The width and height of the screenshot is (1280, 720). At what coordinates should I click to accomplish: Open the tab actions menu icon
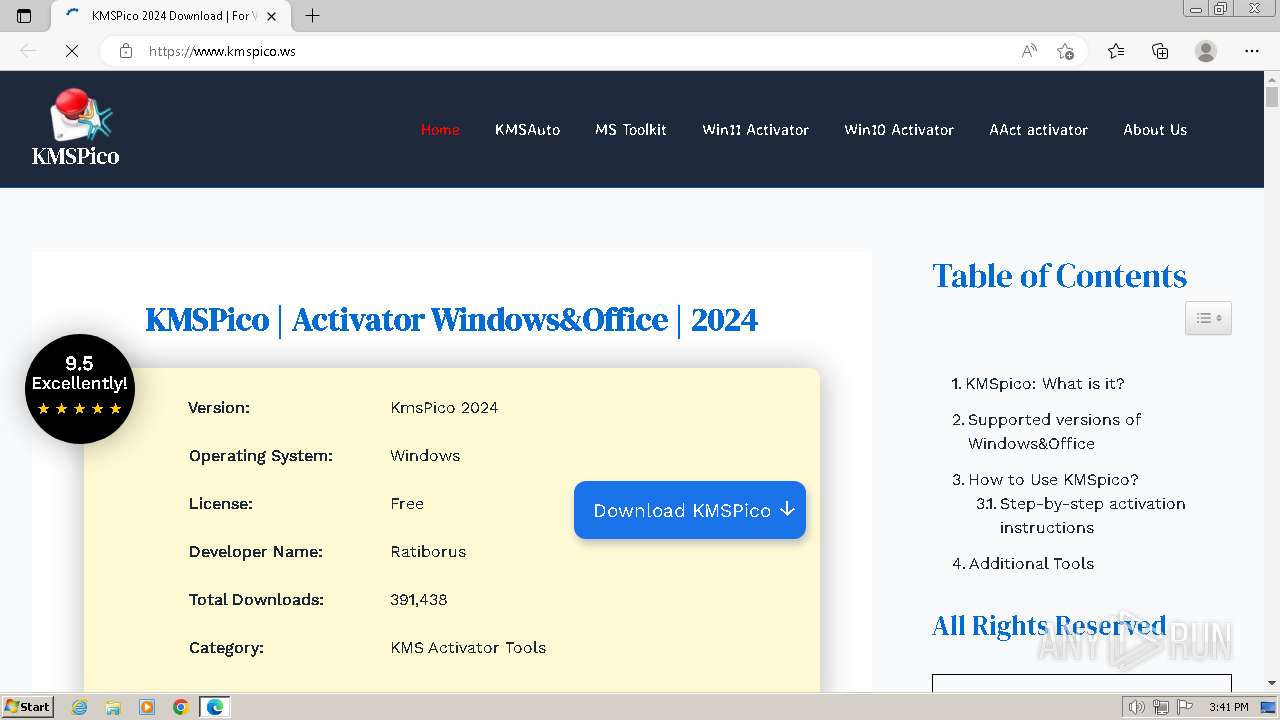(24, 16)
